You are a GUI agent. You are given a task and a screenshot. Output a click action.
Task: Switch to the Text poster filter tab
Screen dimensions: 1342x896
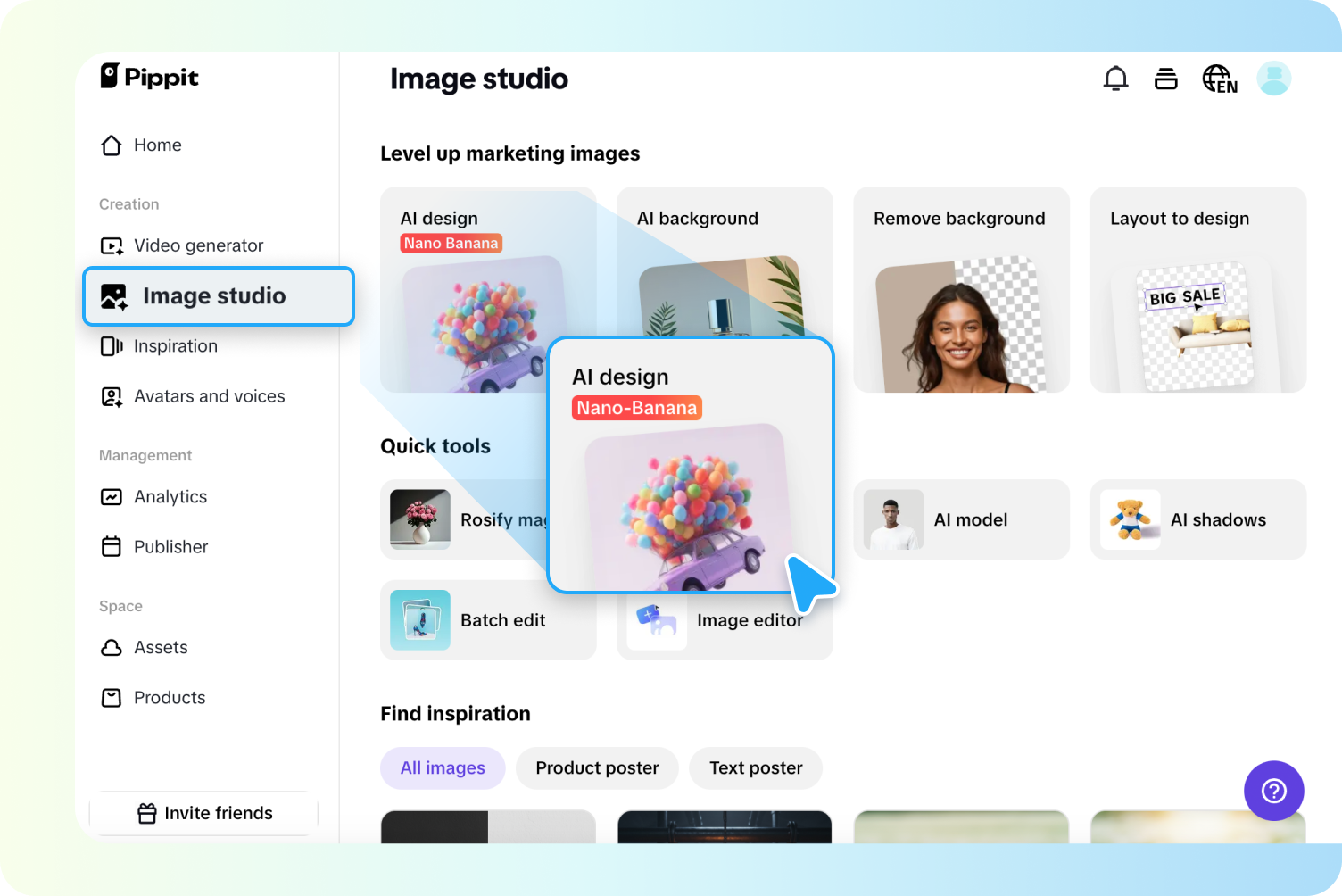[755, 767]
